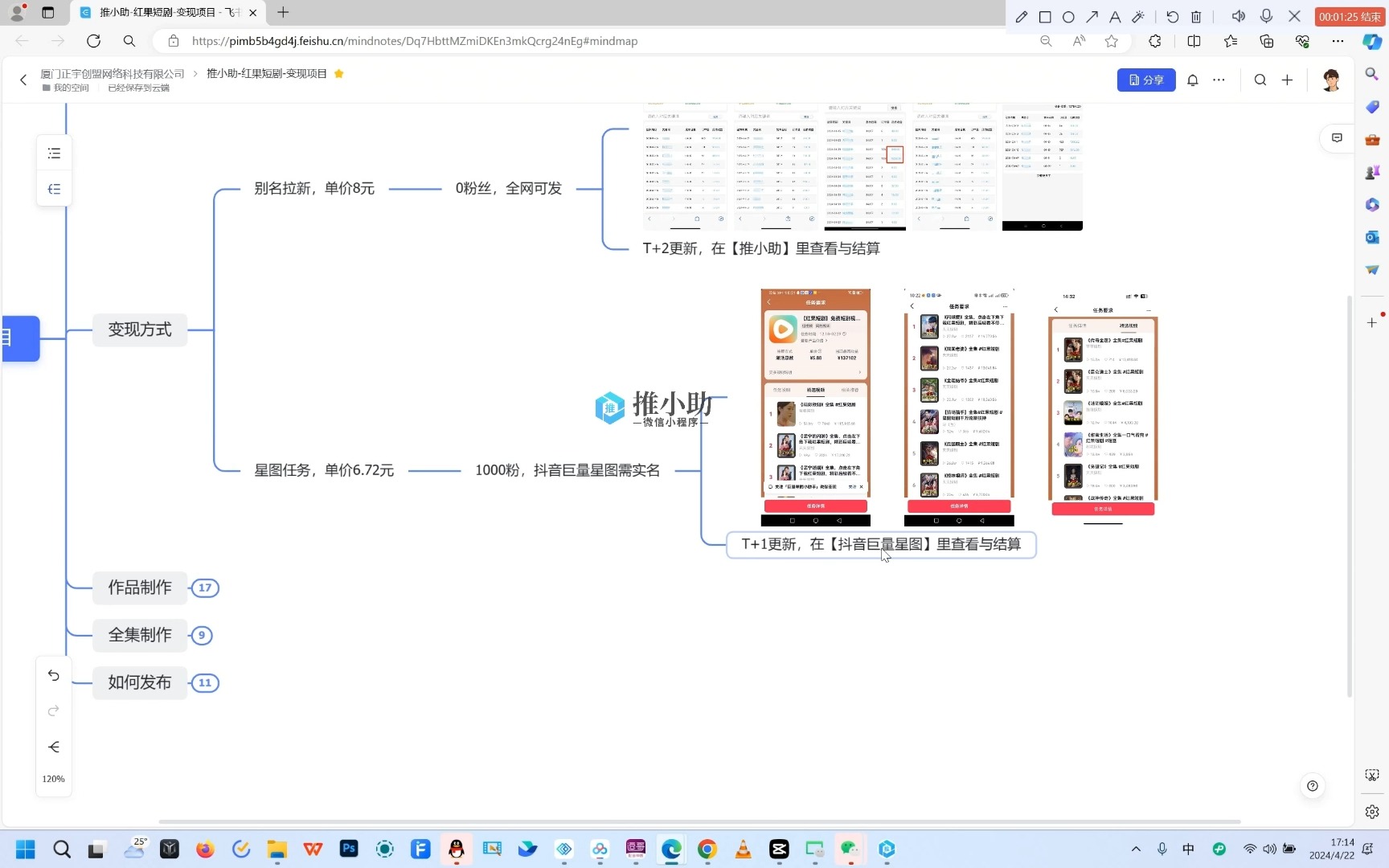Select the pencil drawing tool in recorder toolbar
Viewport: 1389px width, 868px height.
tap(1022, 16)
